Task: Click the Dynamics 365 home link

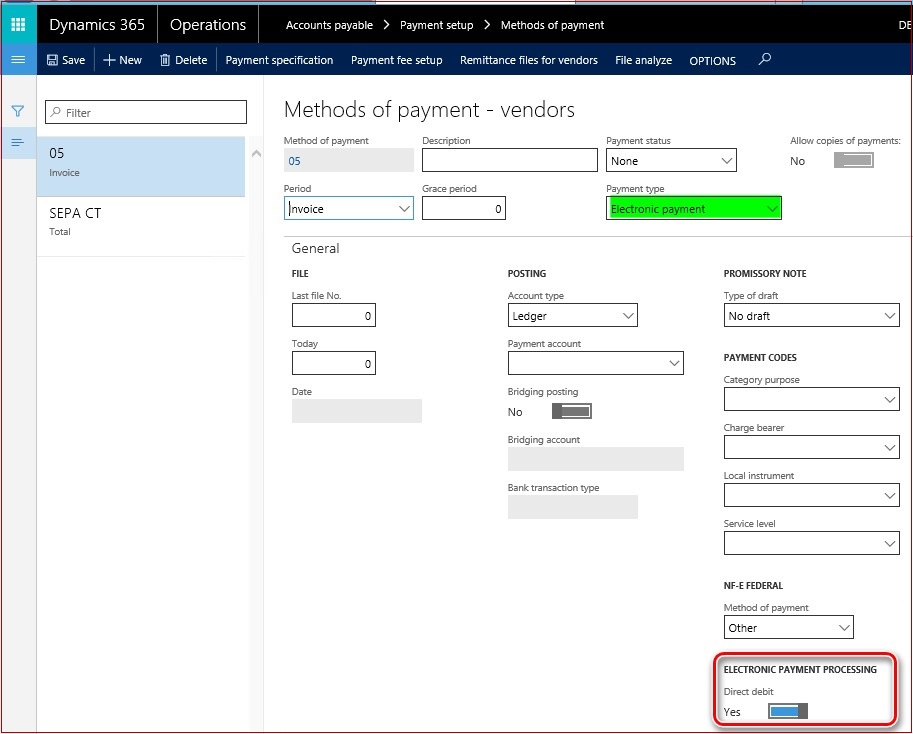Action: 97,24
